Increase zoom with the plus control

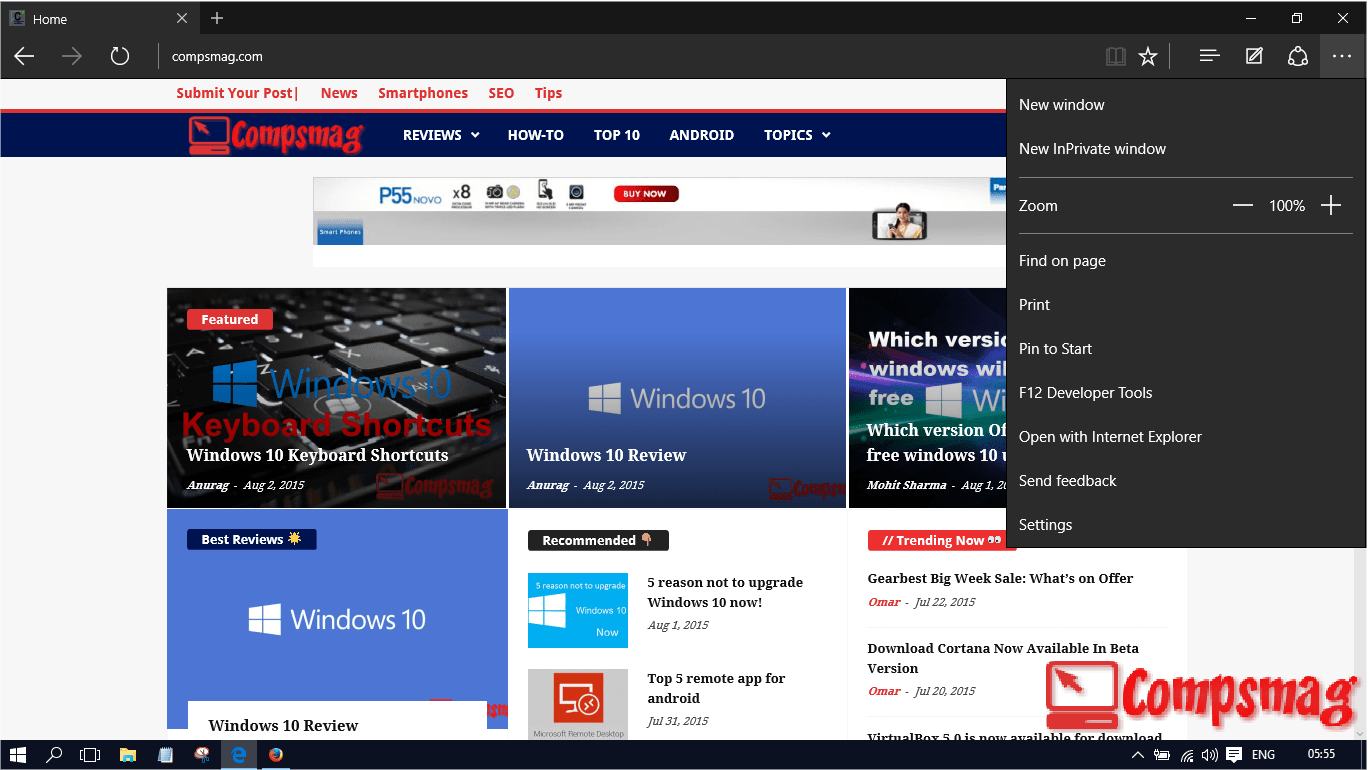point(1331,205)
